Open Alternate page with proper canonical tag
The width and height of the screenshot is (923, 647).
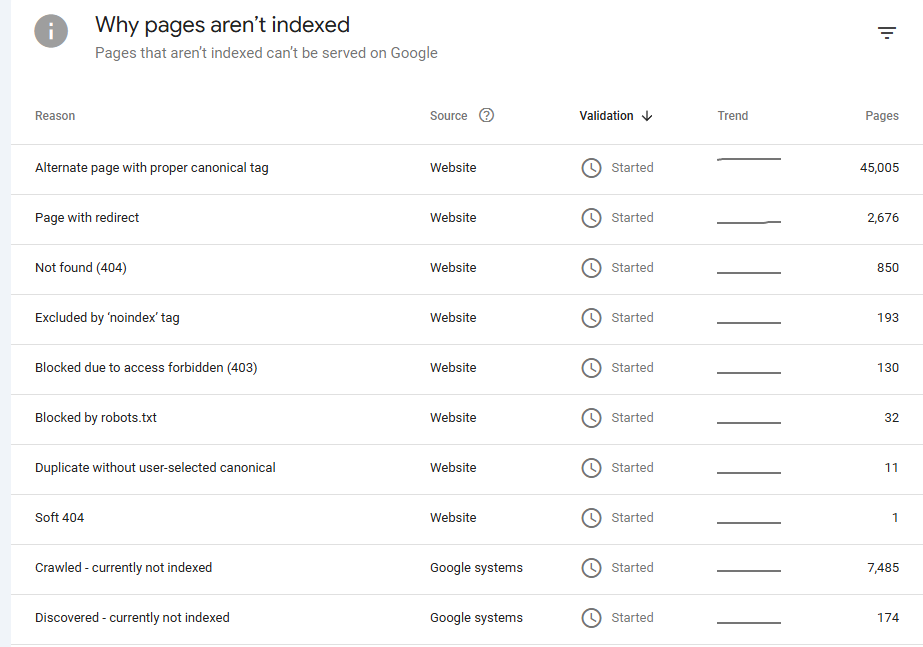pyautogui.click(x=152, y=168)
